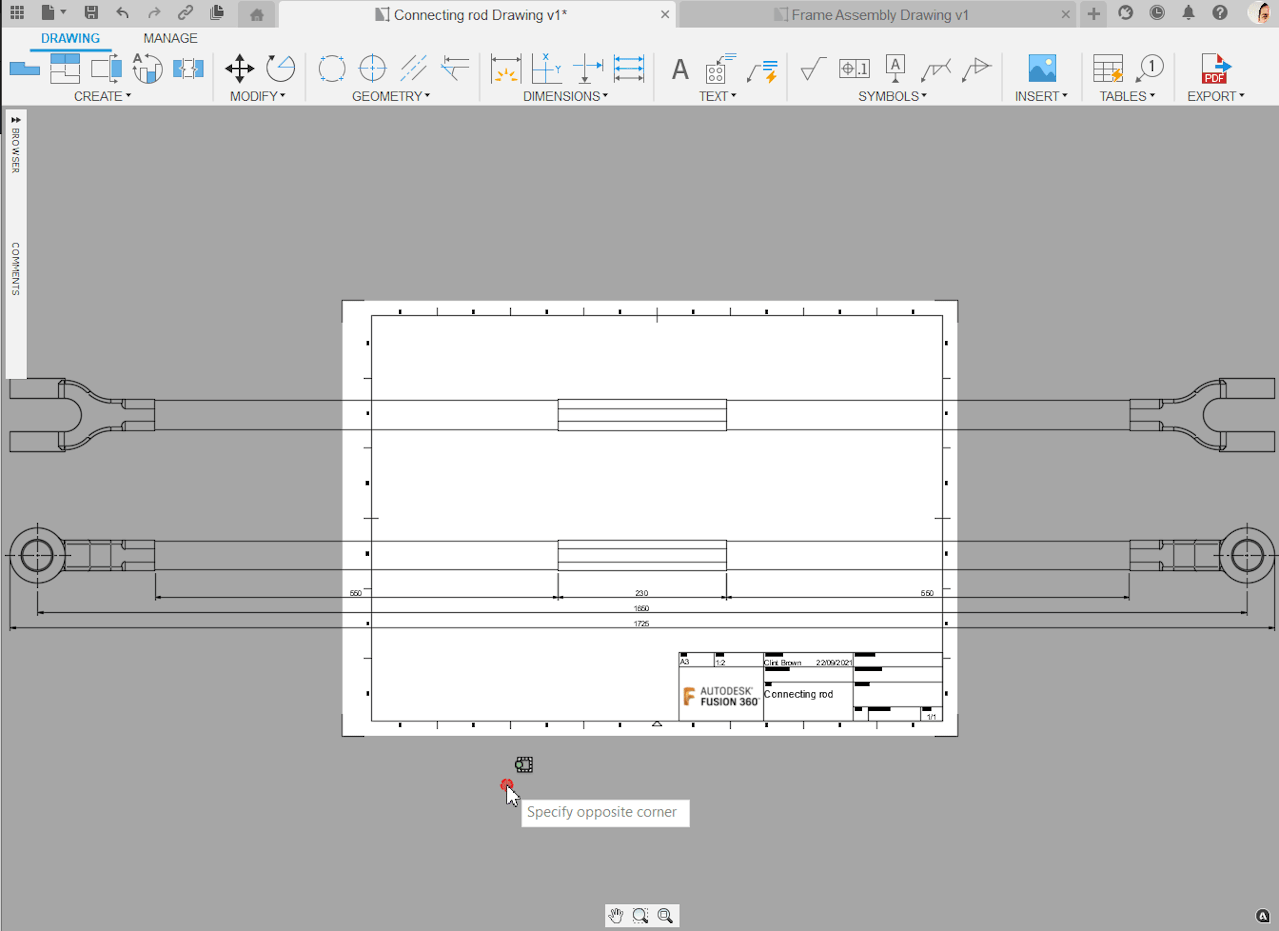Select the Ordinate Dimension tool
The image size is (1279, 931).
click(x=547, y=69)
